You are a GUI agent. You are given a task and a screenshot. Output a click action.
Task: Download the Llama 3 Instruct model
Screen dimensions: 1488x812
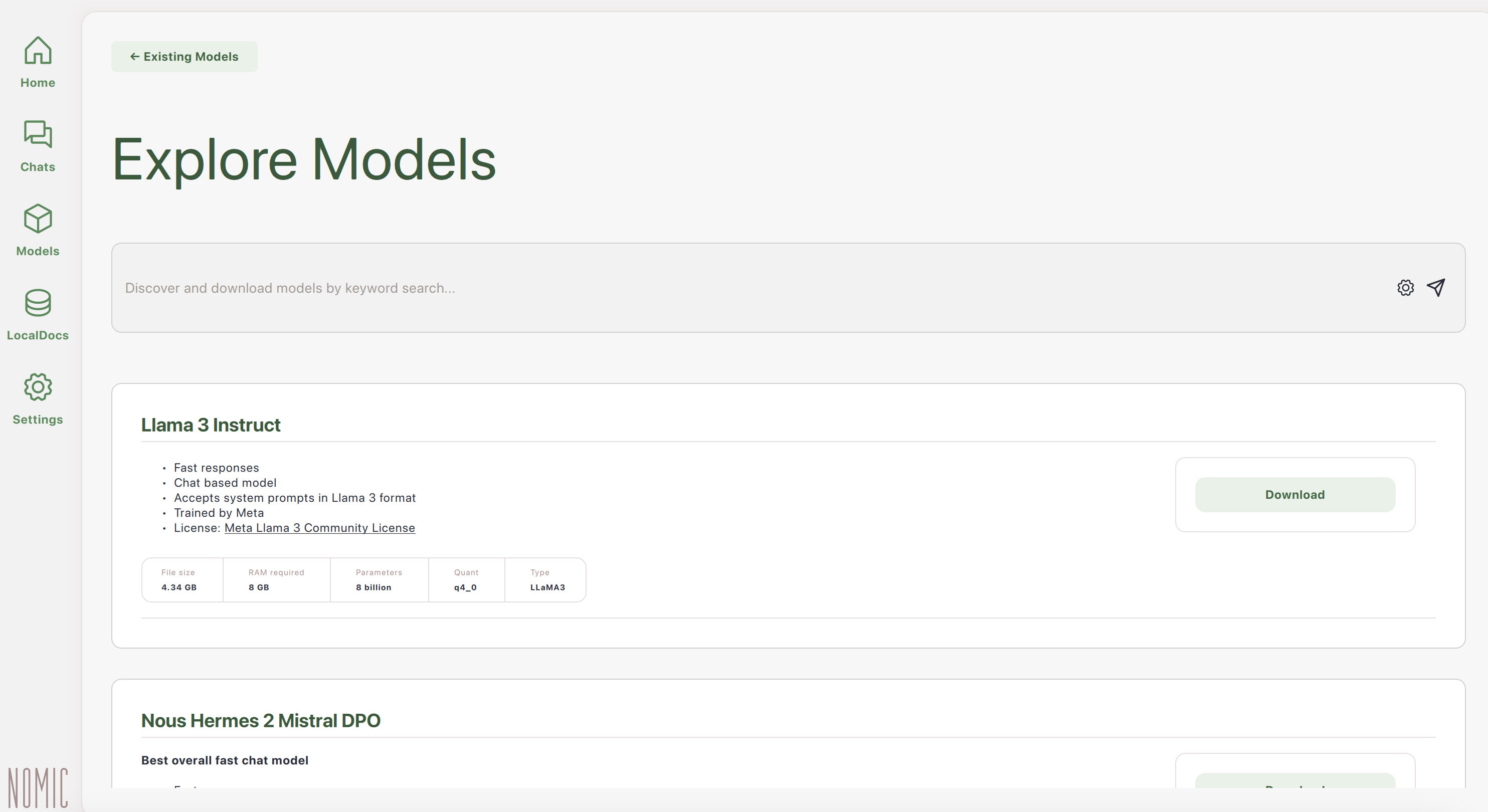pyautogui.click(x=1294, y=494)
